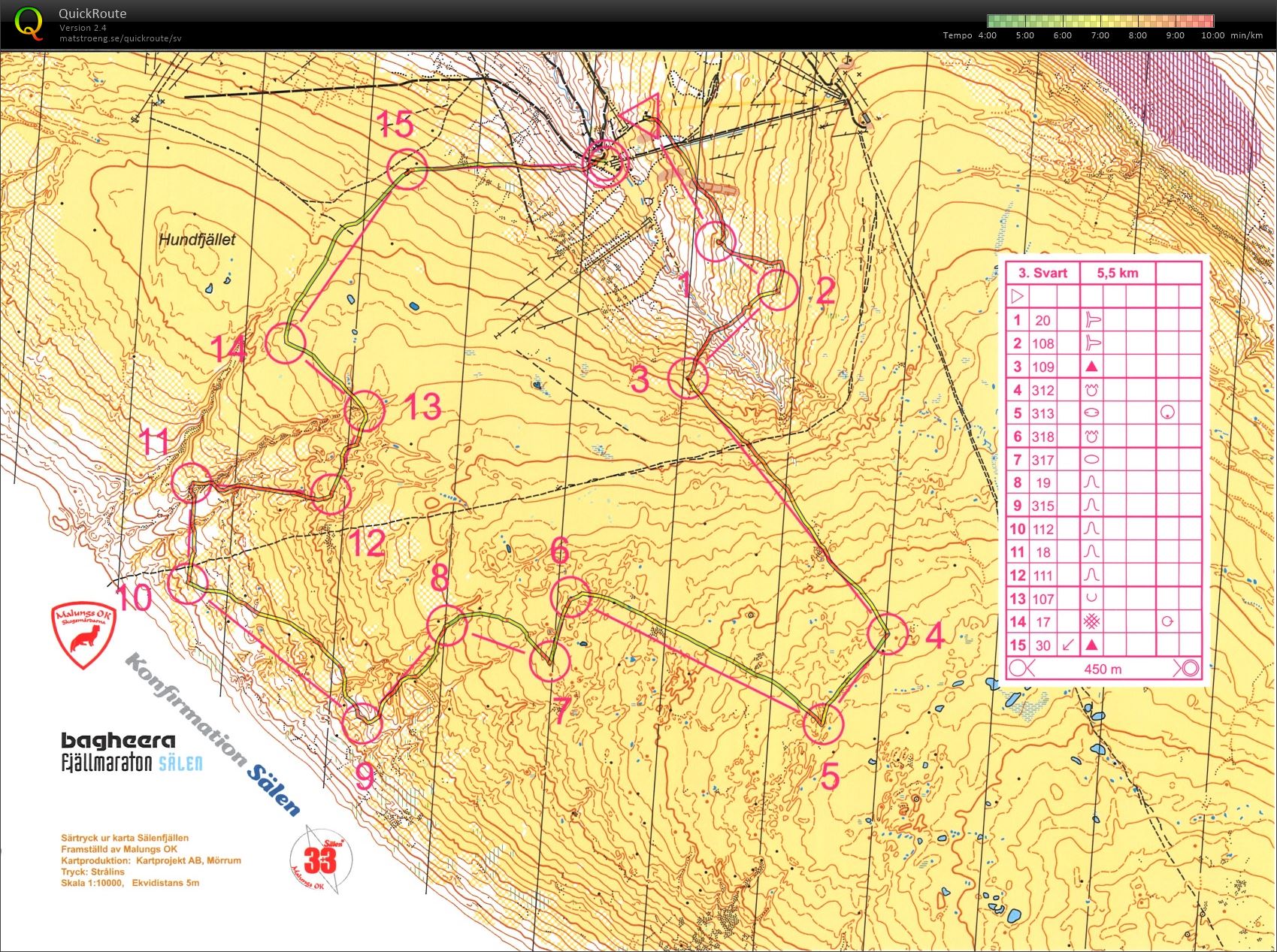Select control circle 9 on the map

(362, 724)
